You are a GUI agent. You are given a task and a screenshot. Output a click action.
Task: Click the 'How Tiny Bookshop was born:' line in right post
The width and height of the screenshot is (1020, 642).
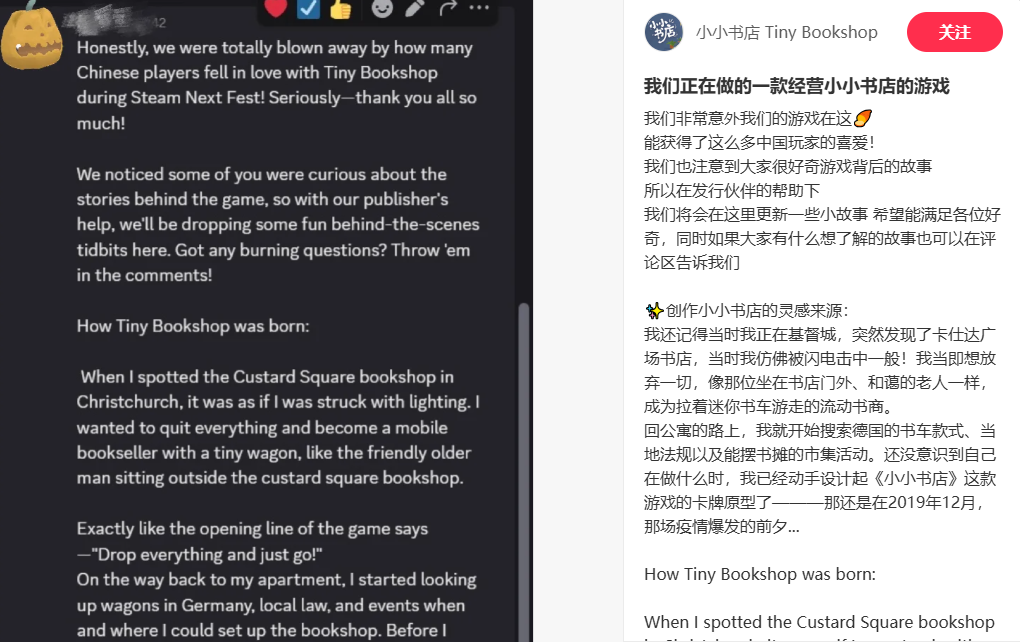(760, 574)
